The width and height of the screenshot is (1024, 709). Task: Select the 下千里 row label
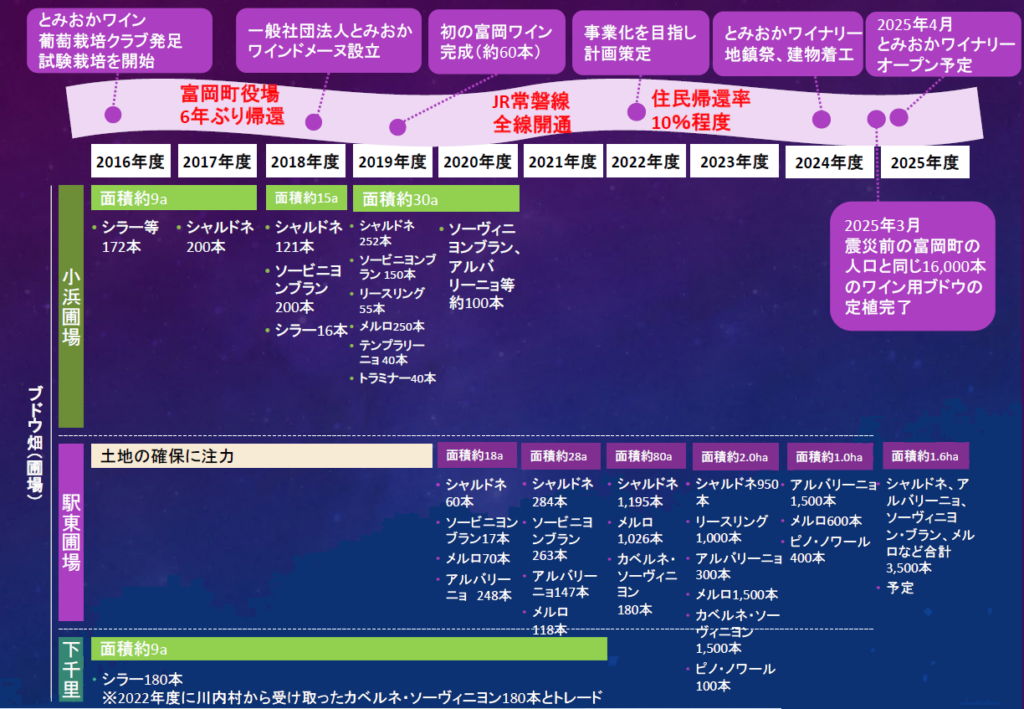(71, 669)
